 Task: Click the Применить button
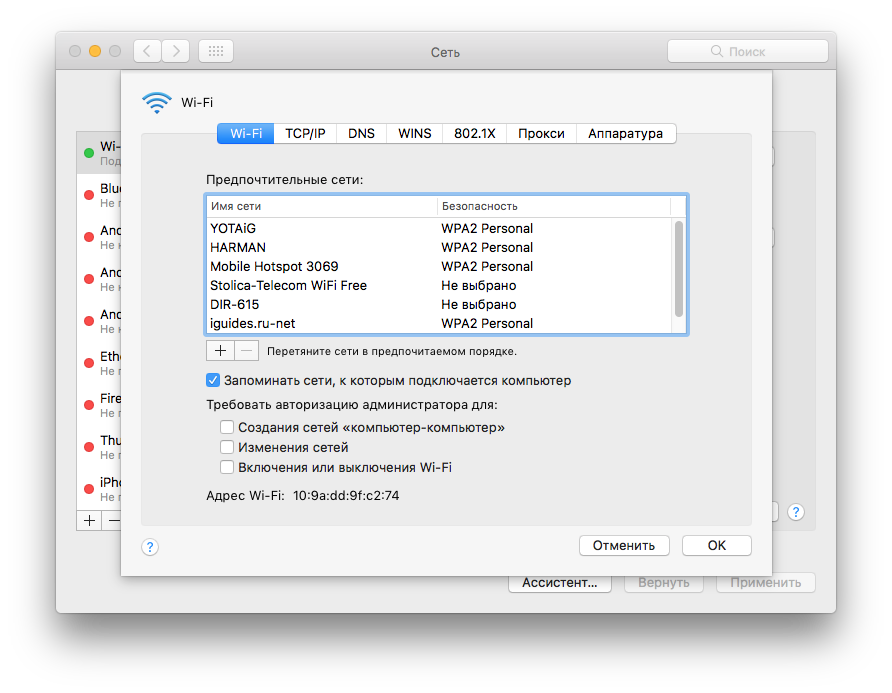pos(766,583)
